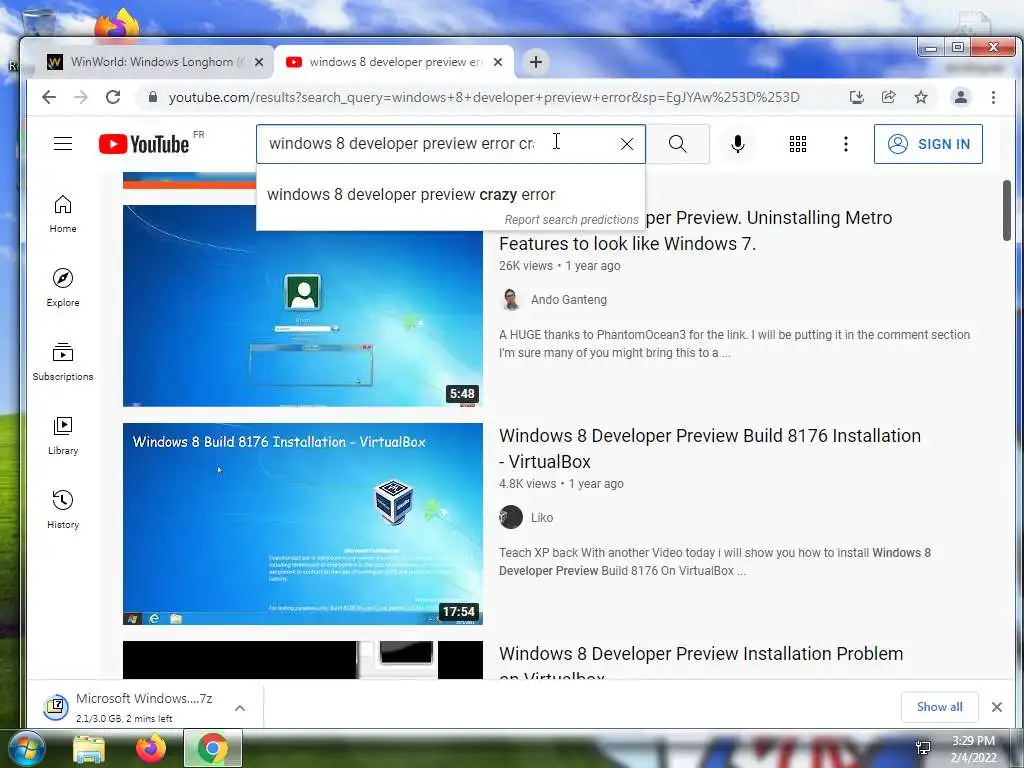
Task: Click the page vertical scrollbar thumb
Action: point(1007,210)
